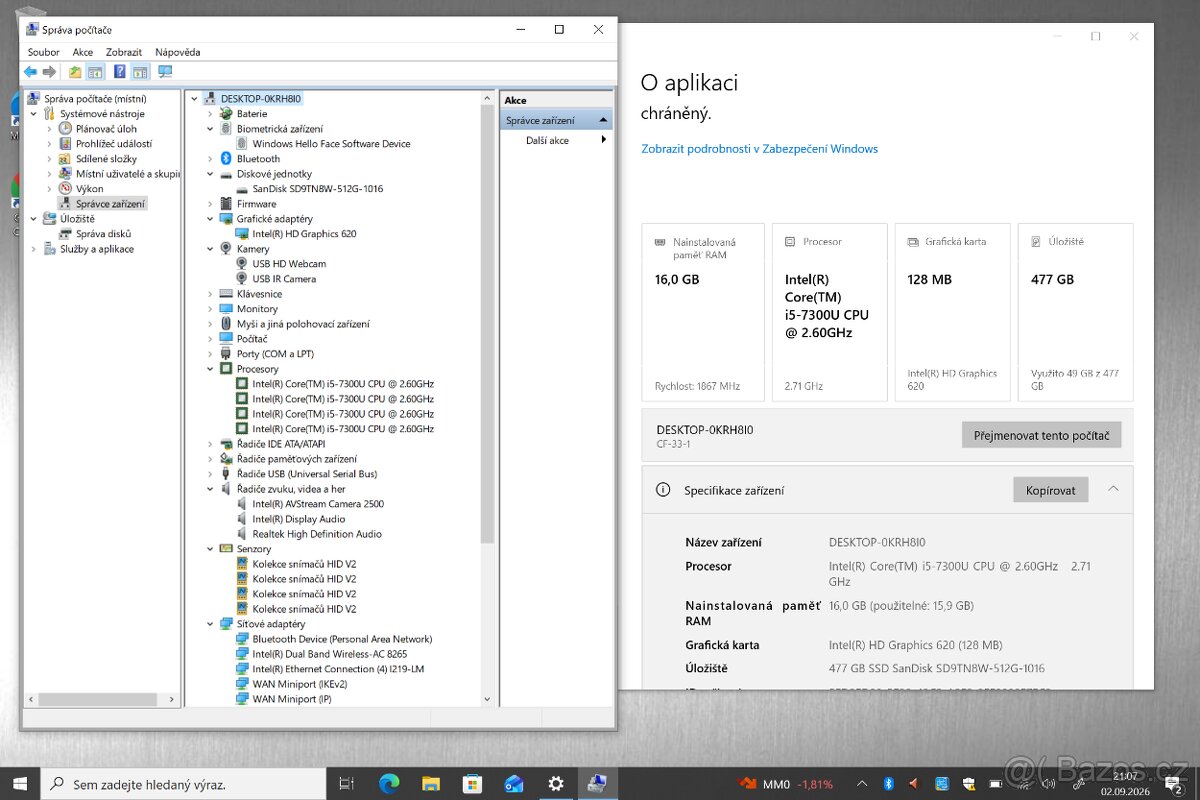Launch Microsoft Edge from the taskbar
The width and height of the screenshot is (1200, 800).
pos(389,784)
